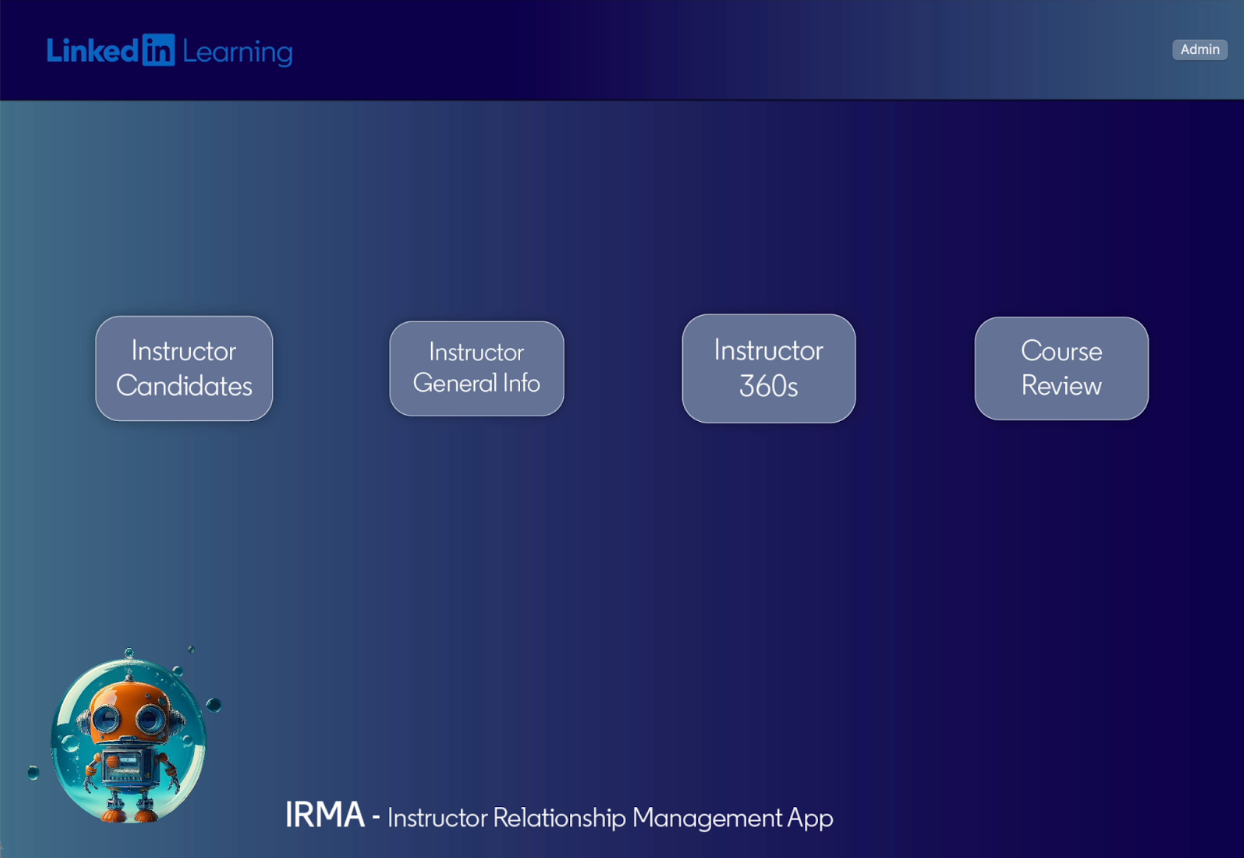The width and height of the screenshot is (1244, 858).
Task: Select the Instructor Candidates tile
Action: tap(183, 368)
